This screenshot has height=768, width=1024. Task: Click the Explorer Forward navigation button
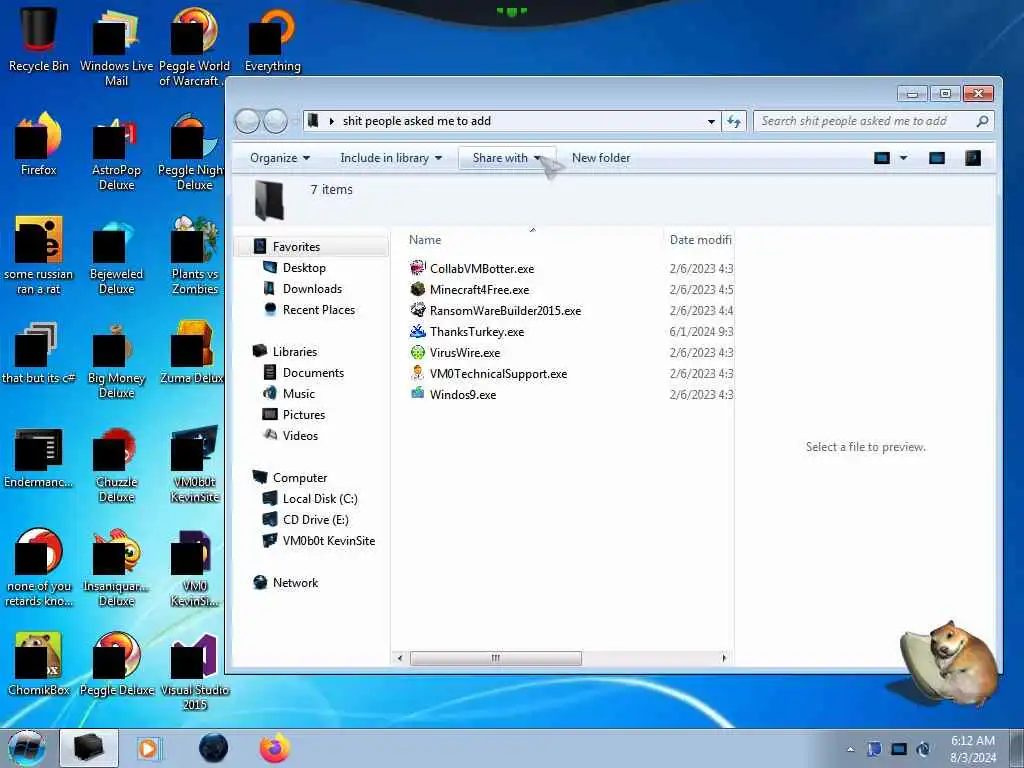coord(275,121)
